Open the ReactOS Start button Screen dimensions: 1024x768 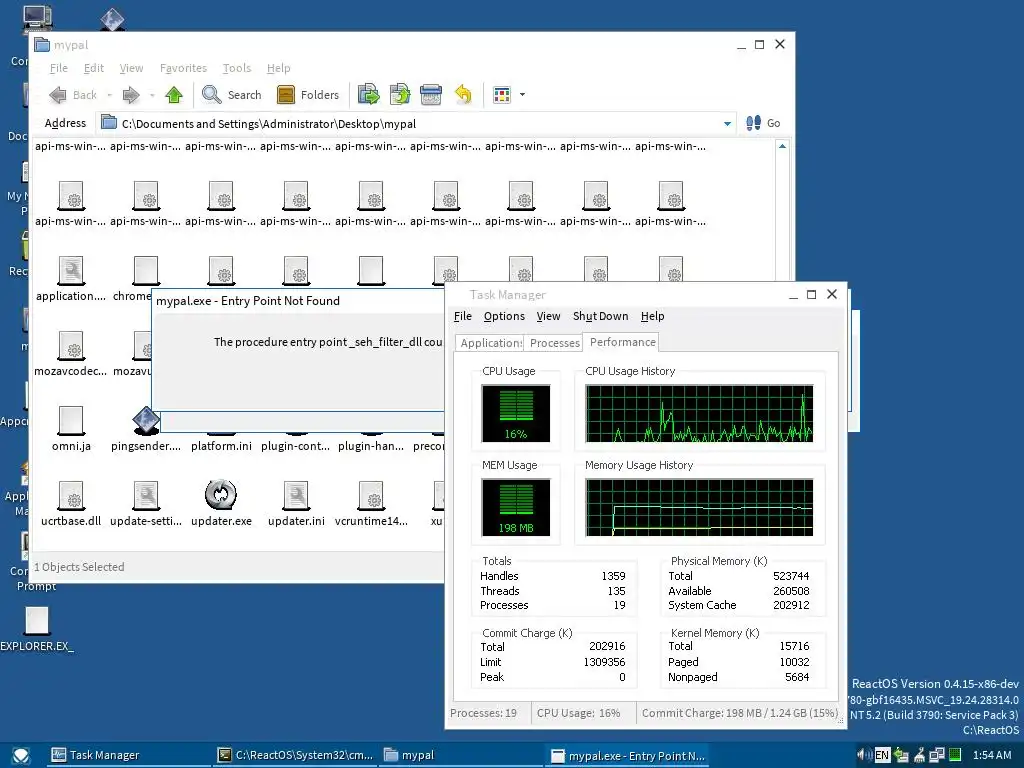point(21,756)
